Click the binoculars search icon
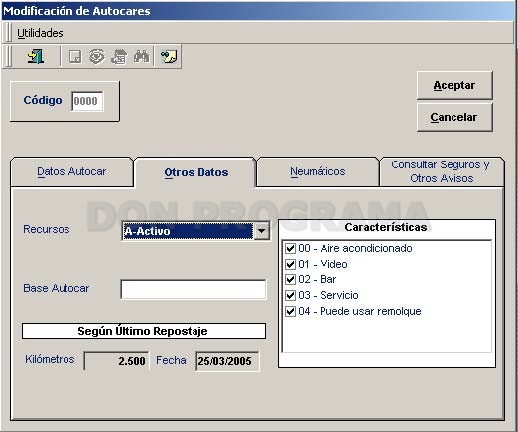The width and height of the screenshot is (518, 432). click(141, 56)
